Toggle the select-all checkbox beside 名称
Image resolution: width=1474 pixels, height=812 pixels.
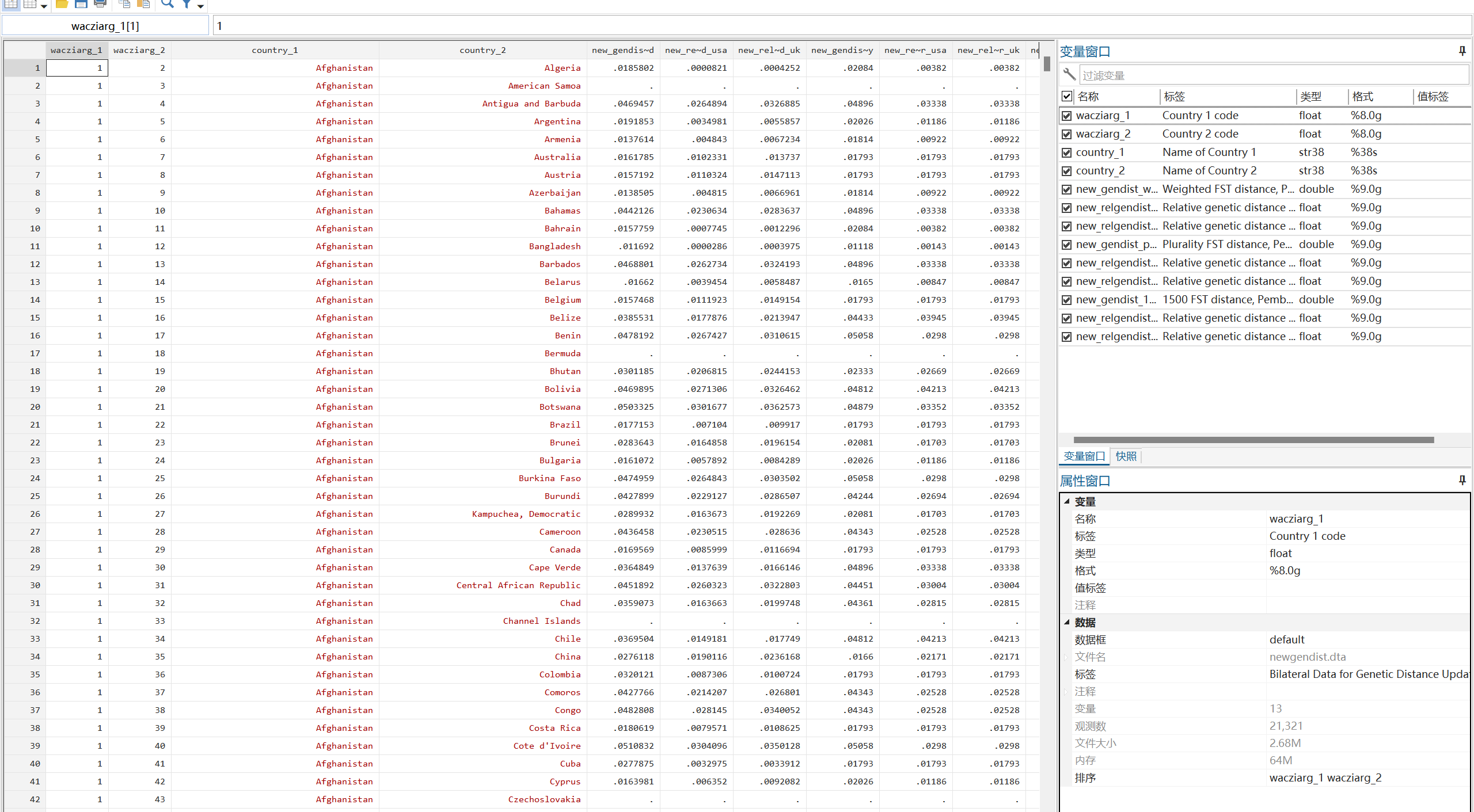coord(1066,96)
